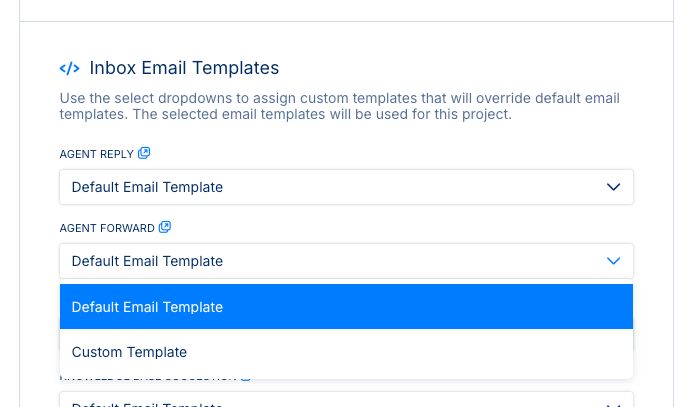
Task: Expand the Agent Reply template dropdown
Action: coord(346,187)
